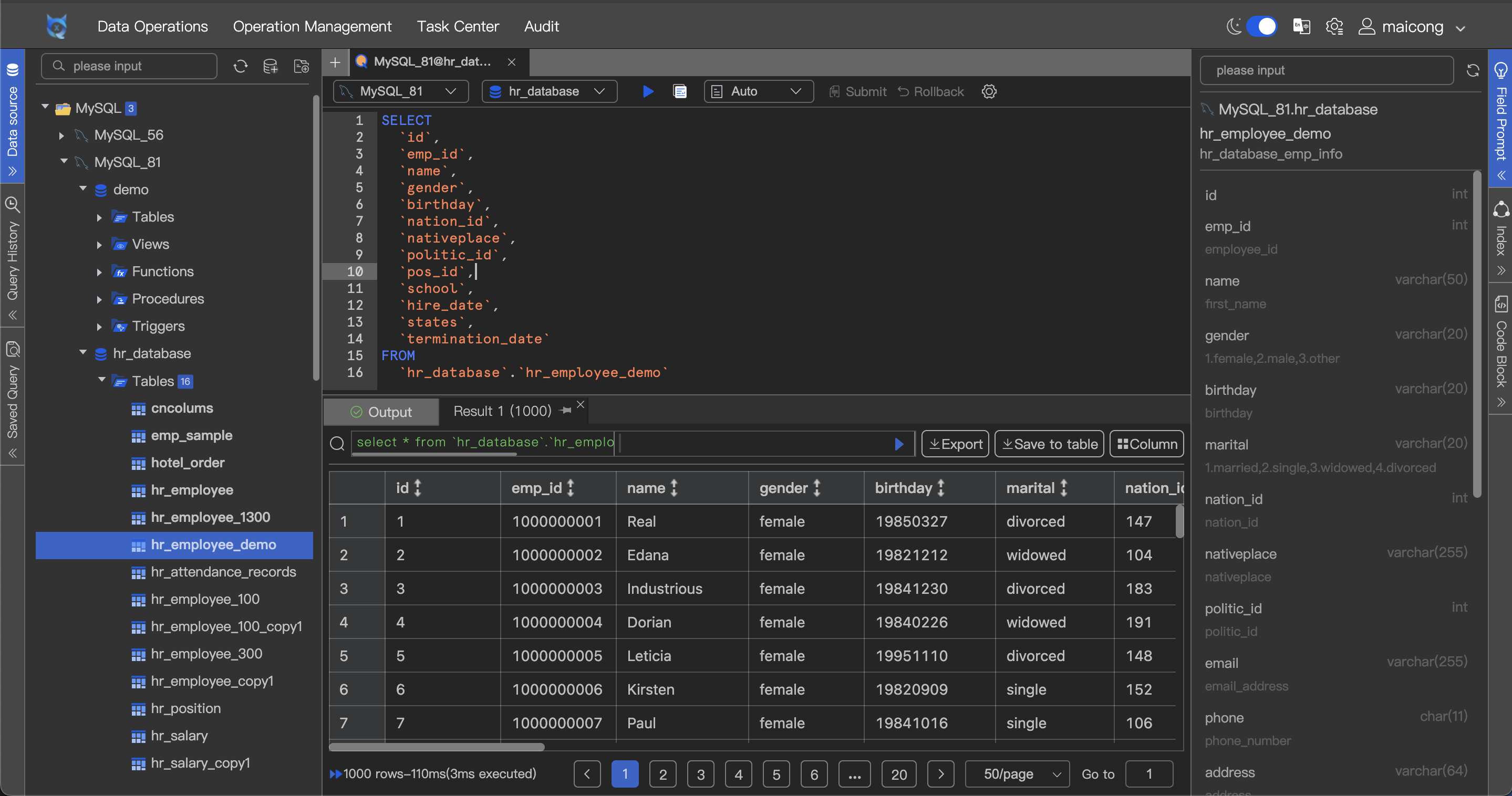Switch to the Output tab
1512x796 pixels.
381,412
